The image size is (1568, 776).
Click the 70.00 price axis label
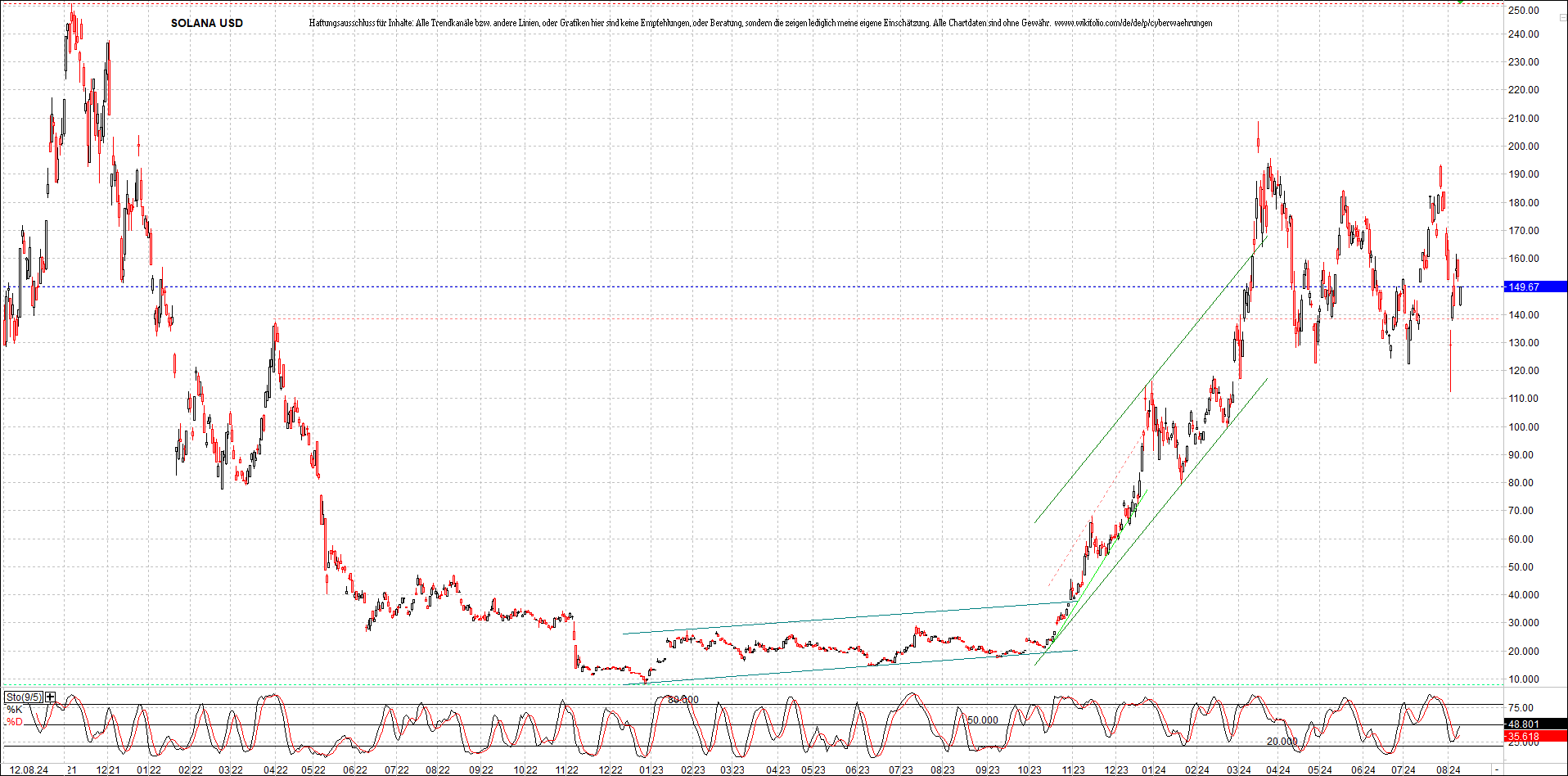(1521, 511)
